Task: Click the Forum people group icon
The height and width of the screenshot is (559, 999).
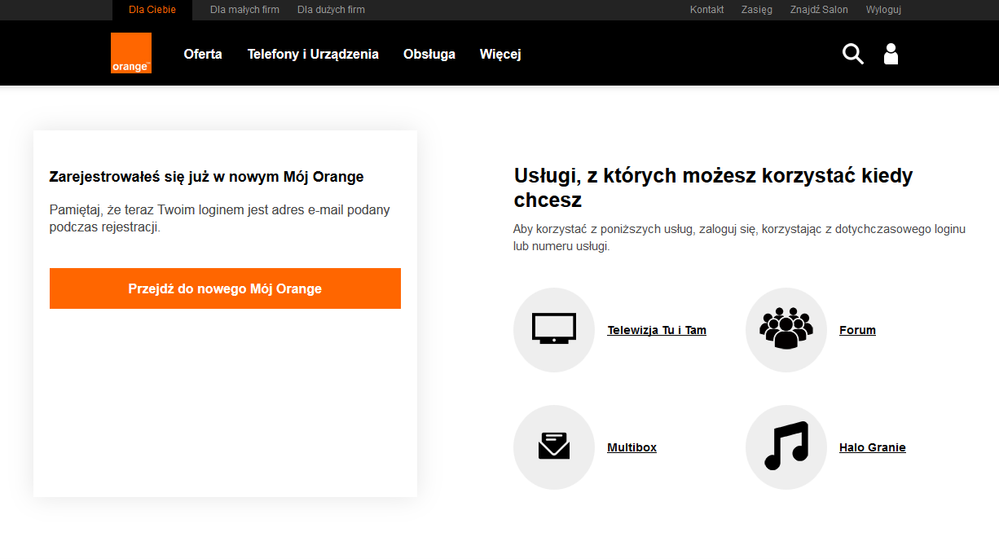Action: pyautogui.click(x=786, y=330)
